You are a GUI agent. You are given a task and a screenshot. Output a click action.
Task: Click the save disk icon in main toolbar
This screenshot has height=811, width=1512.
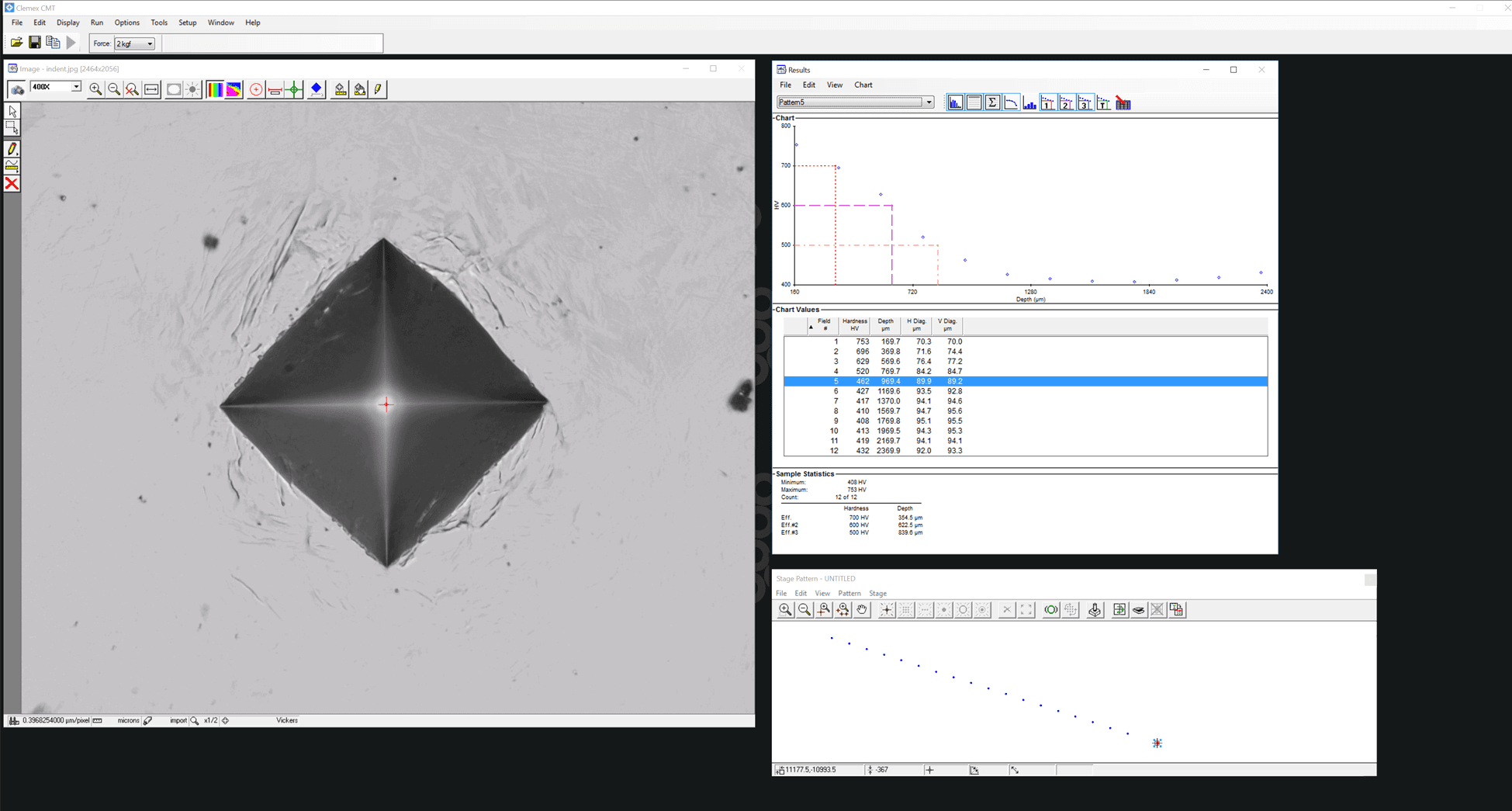click(35, 43)
